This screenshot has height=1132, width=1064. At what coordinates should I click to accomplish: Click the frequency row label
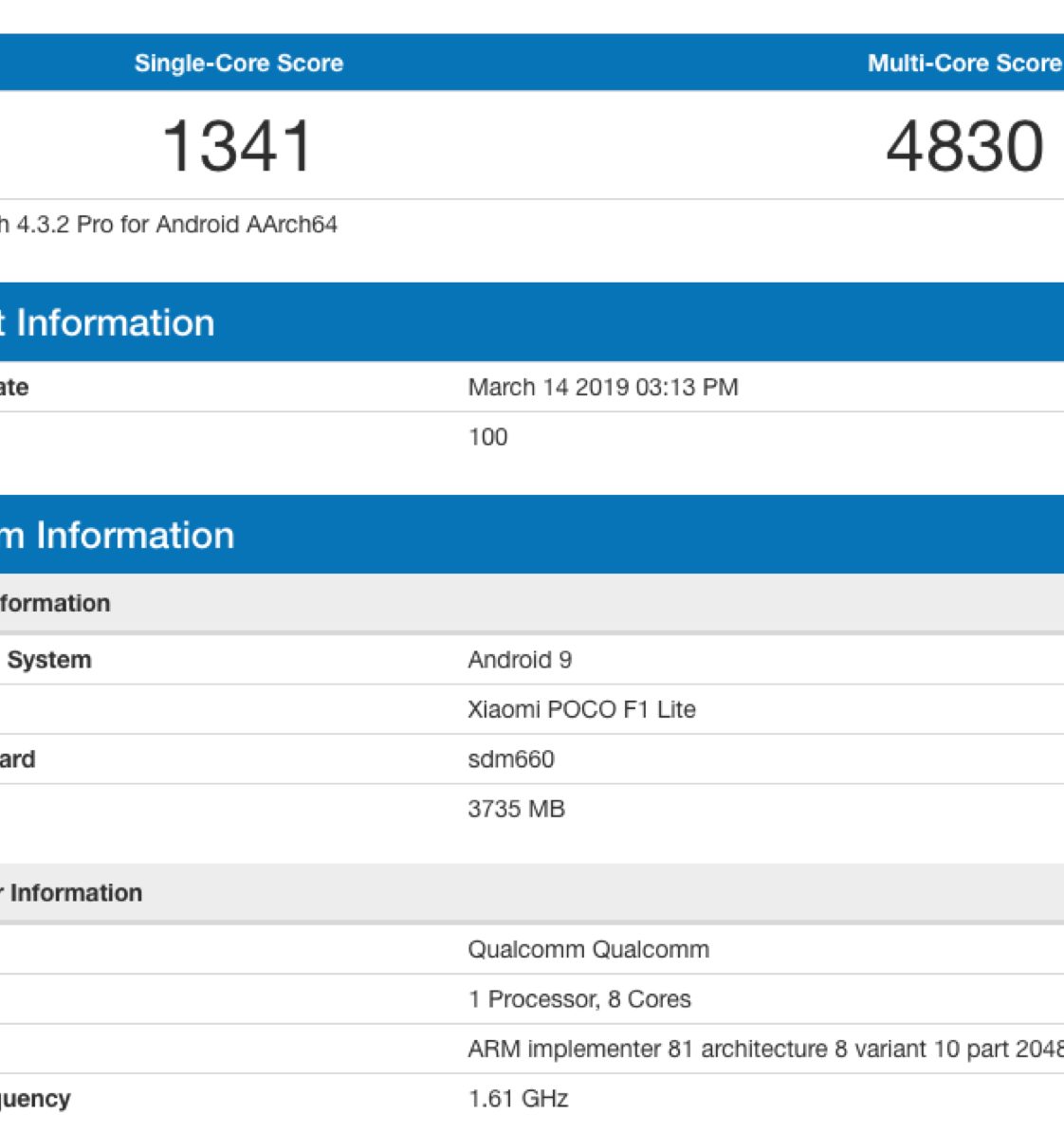point(36,1099)
